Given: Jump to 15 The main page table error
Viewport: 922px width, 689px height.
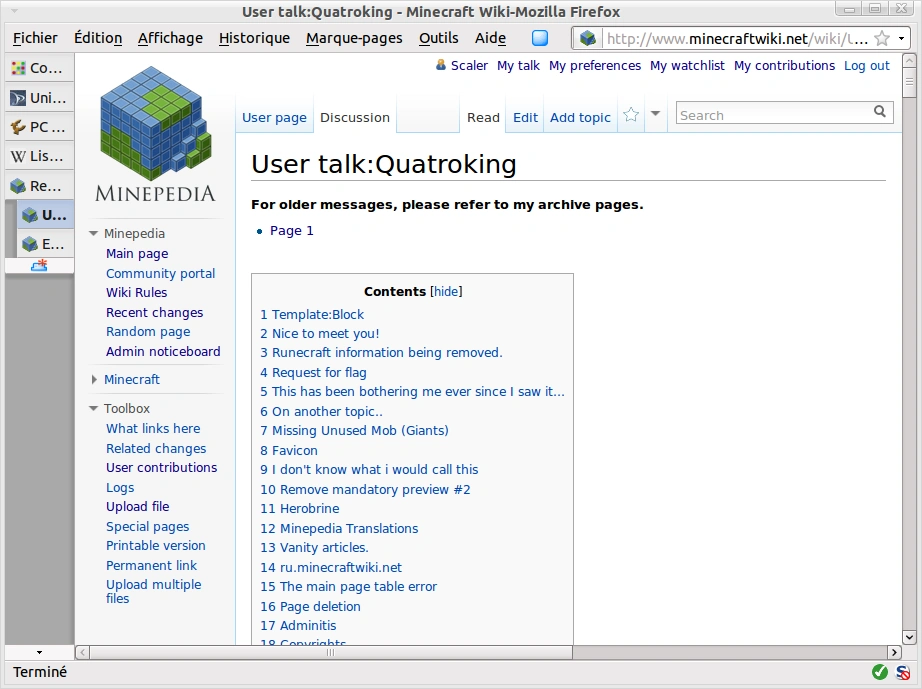Looking at the screenshot, I should tap(348, 587).
